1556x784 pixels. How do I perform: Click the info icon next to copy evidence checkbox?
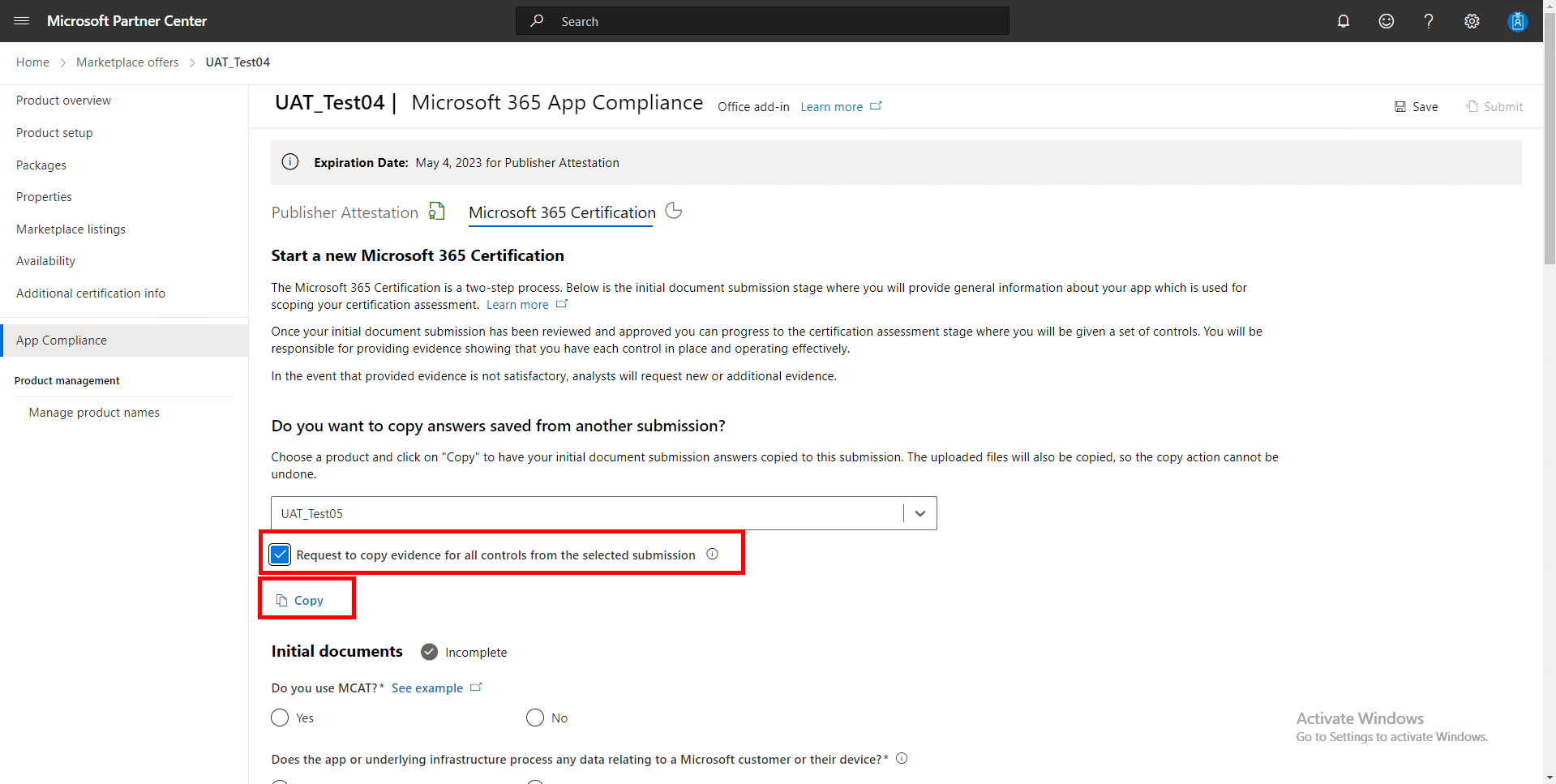713,554
